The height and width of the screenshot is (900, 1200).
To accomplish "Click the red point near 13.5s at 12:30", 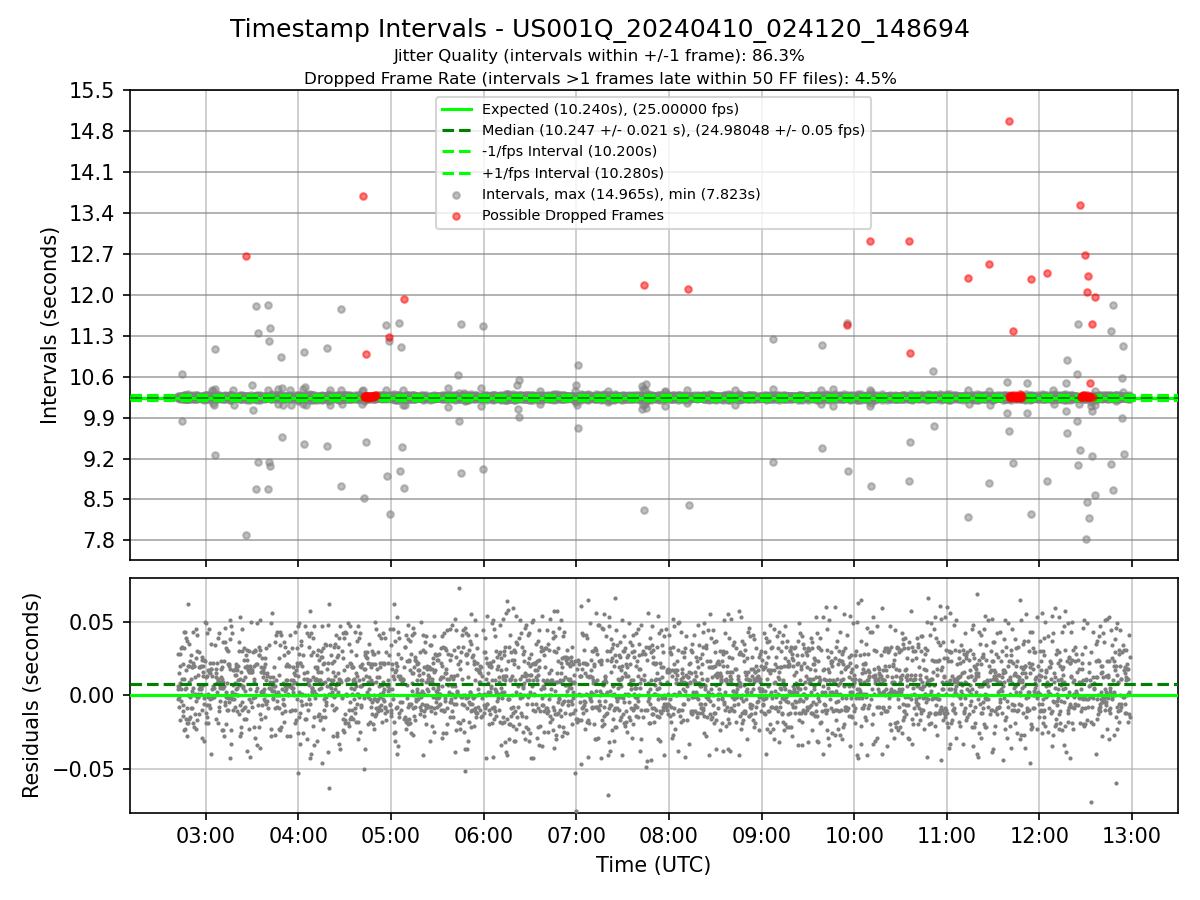I will [1080, 205].
